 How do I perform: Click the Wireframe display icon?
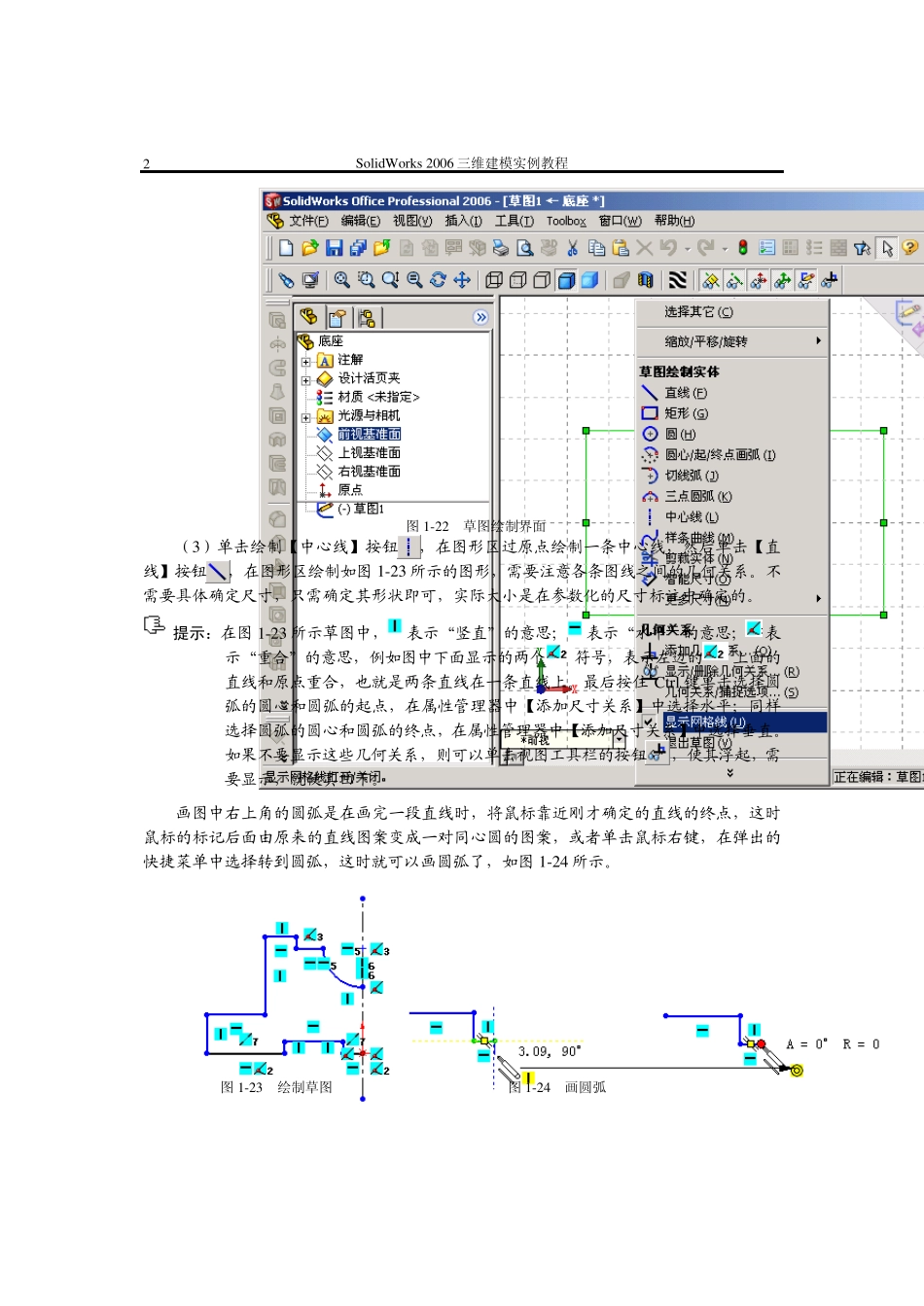coord(494,280)
